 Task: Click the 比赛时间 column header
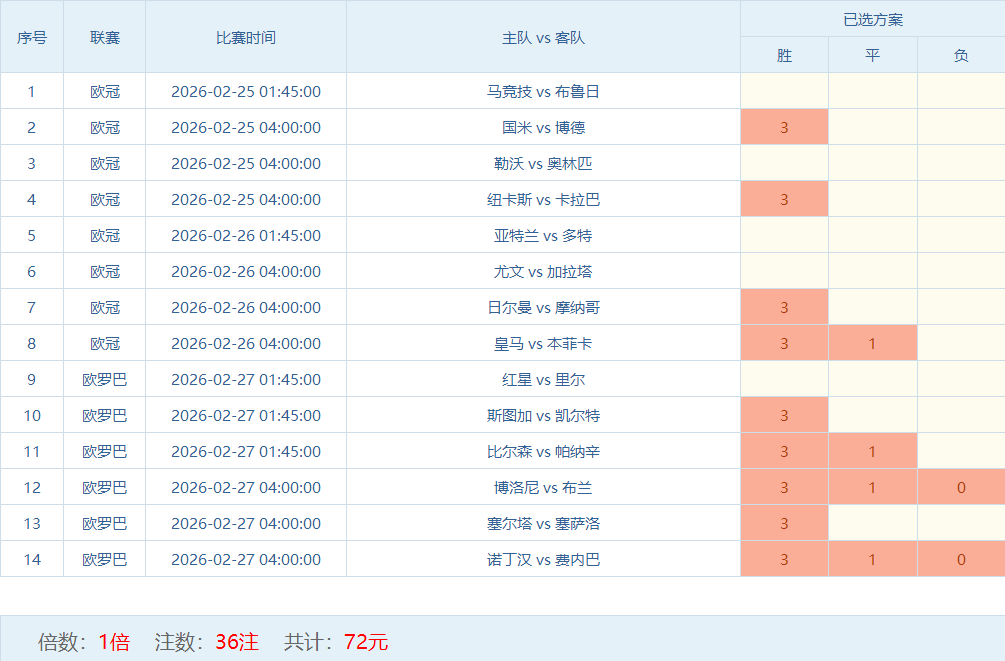tap(246, 37)
